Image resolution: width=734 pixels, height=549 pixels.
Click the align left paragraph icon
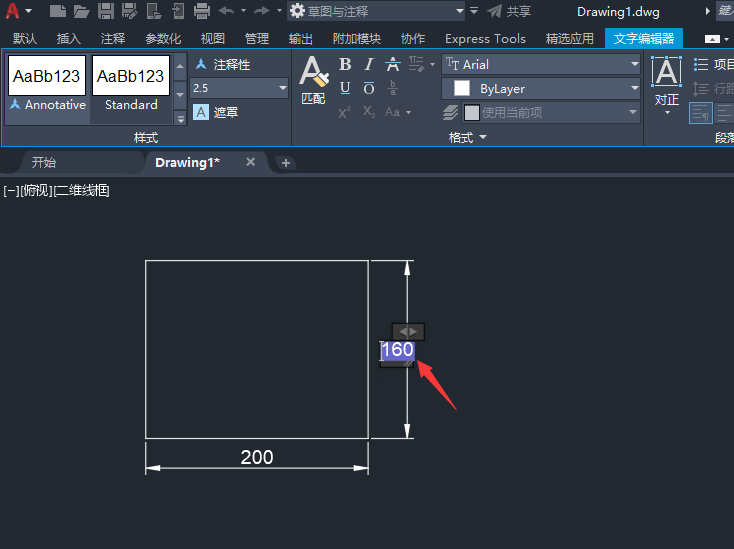click(x=701, y=113)
